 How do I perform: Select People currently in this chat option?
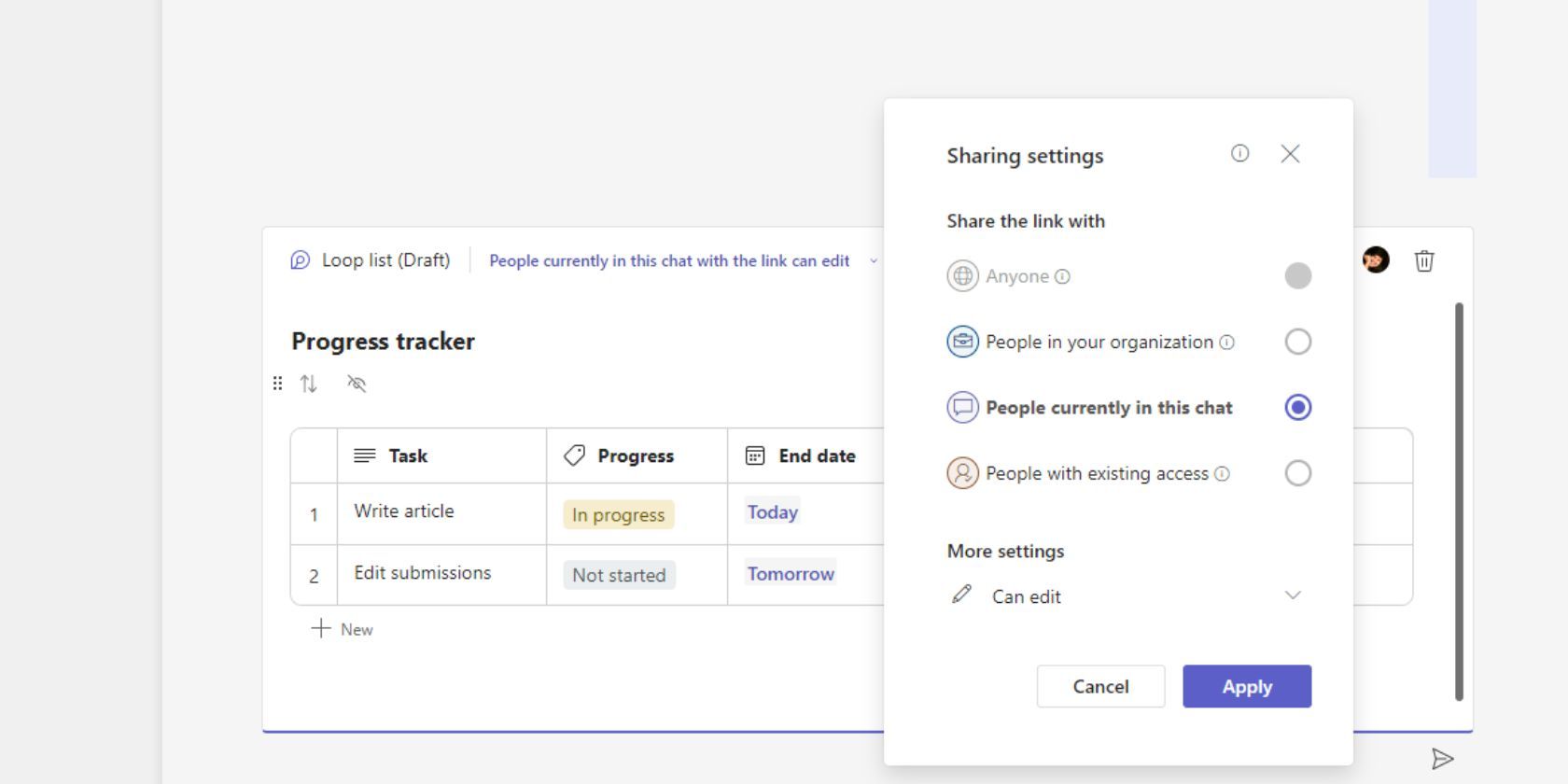pos(1297,408)
